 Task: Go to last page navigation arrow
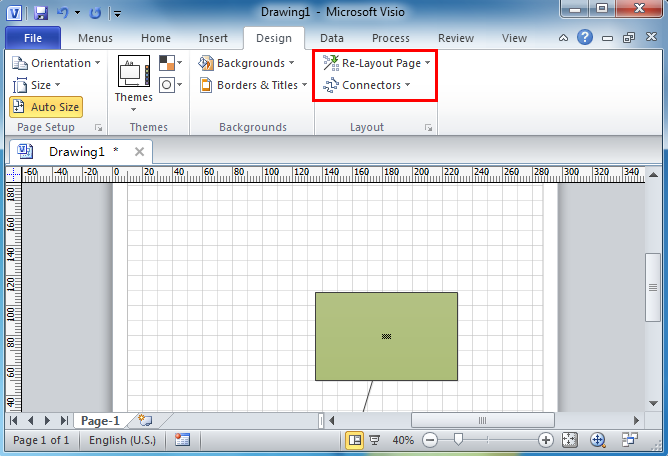coord(64,421)
